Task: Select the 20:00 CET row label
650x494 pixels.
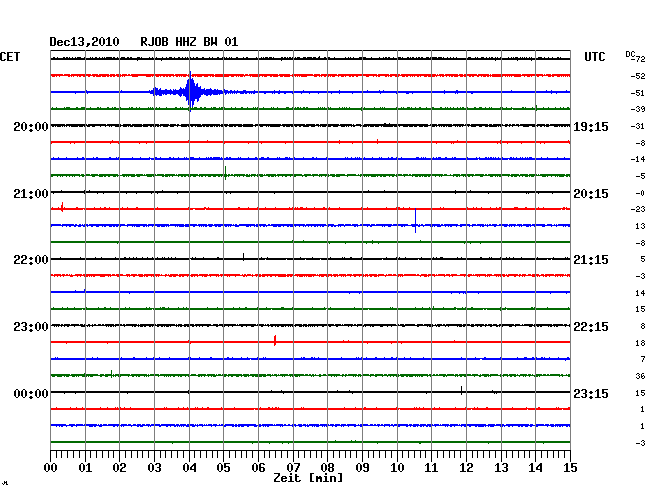Action: (31, 126)
